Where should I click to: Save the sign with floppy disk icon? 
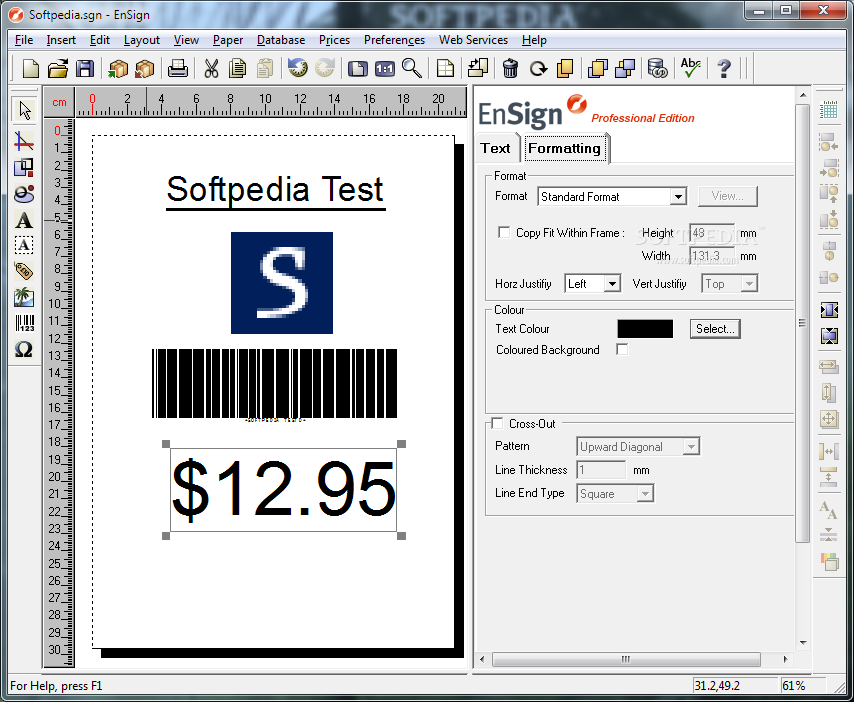(x=85, y=69)
